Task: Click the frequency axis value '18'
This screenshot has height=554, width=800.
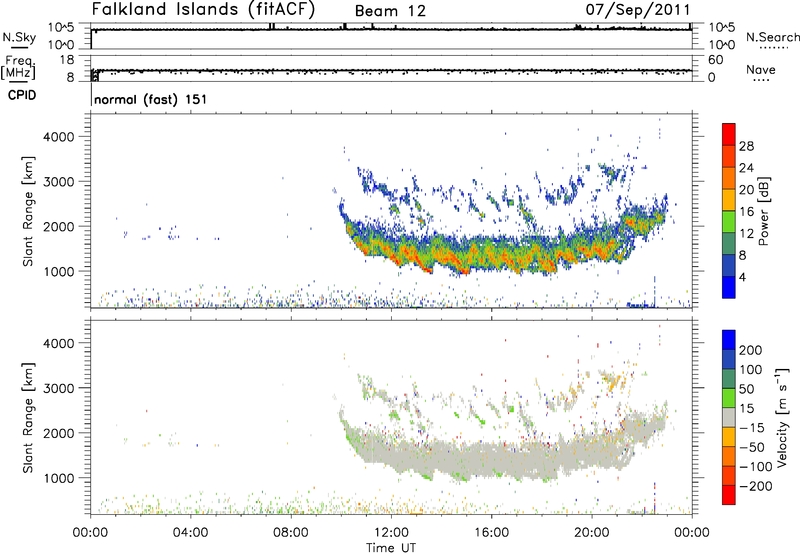Action: coord(67,60)
